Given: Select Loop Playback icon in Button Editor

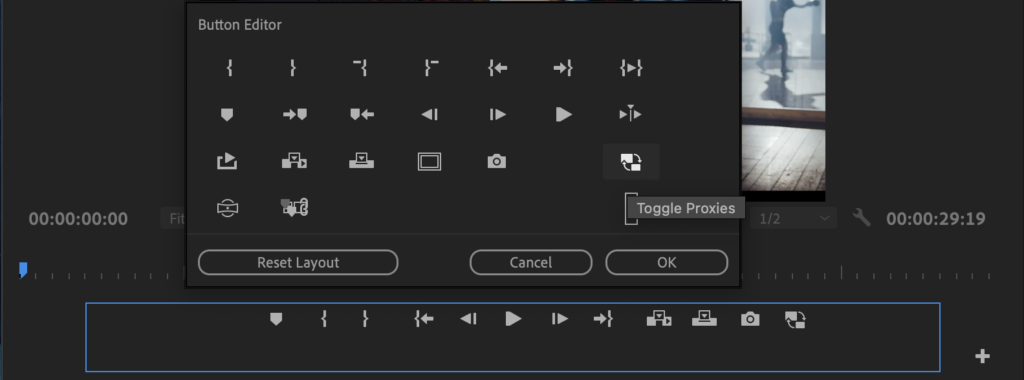Looking at the screenshot, I should click(227, 161).
